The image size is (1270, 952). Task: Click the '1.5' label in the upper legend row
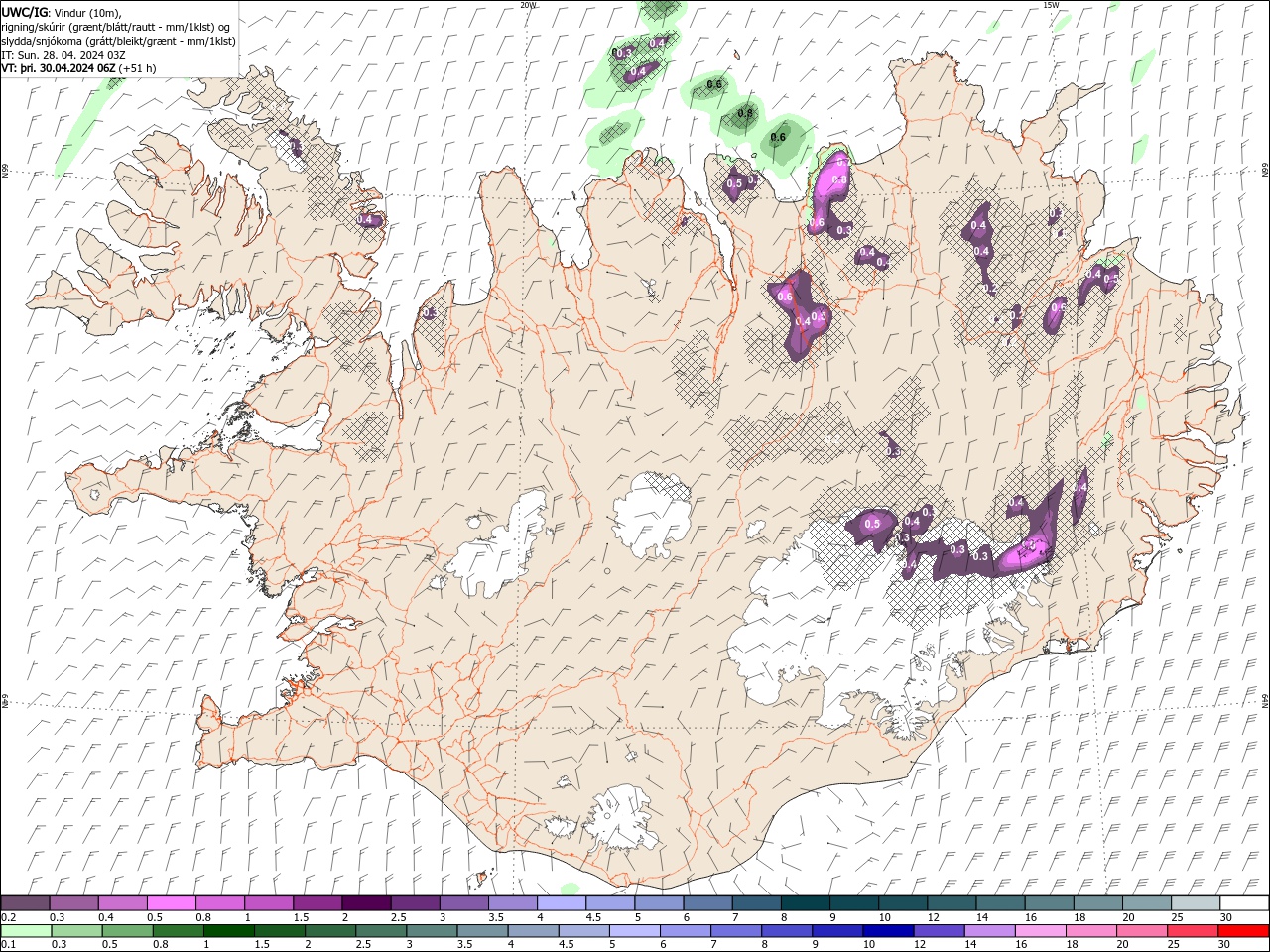(x=301, y=917)
